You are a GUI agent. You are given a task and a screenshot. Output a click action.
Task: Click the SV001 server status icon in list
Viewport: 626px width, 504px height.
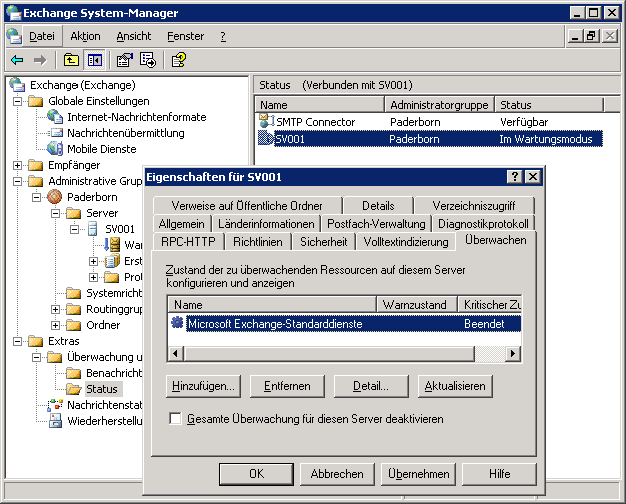pyautogui.click(x=265, y=138)
